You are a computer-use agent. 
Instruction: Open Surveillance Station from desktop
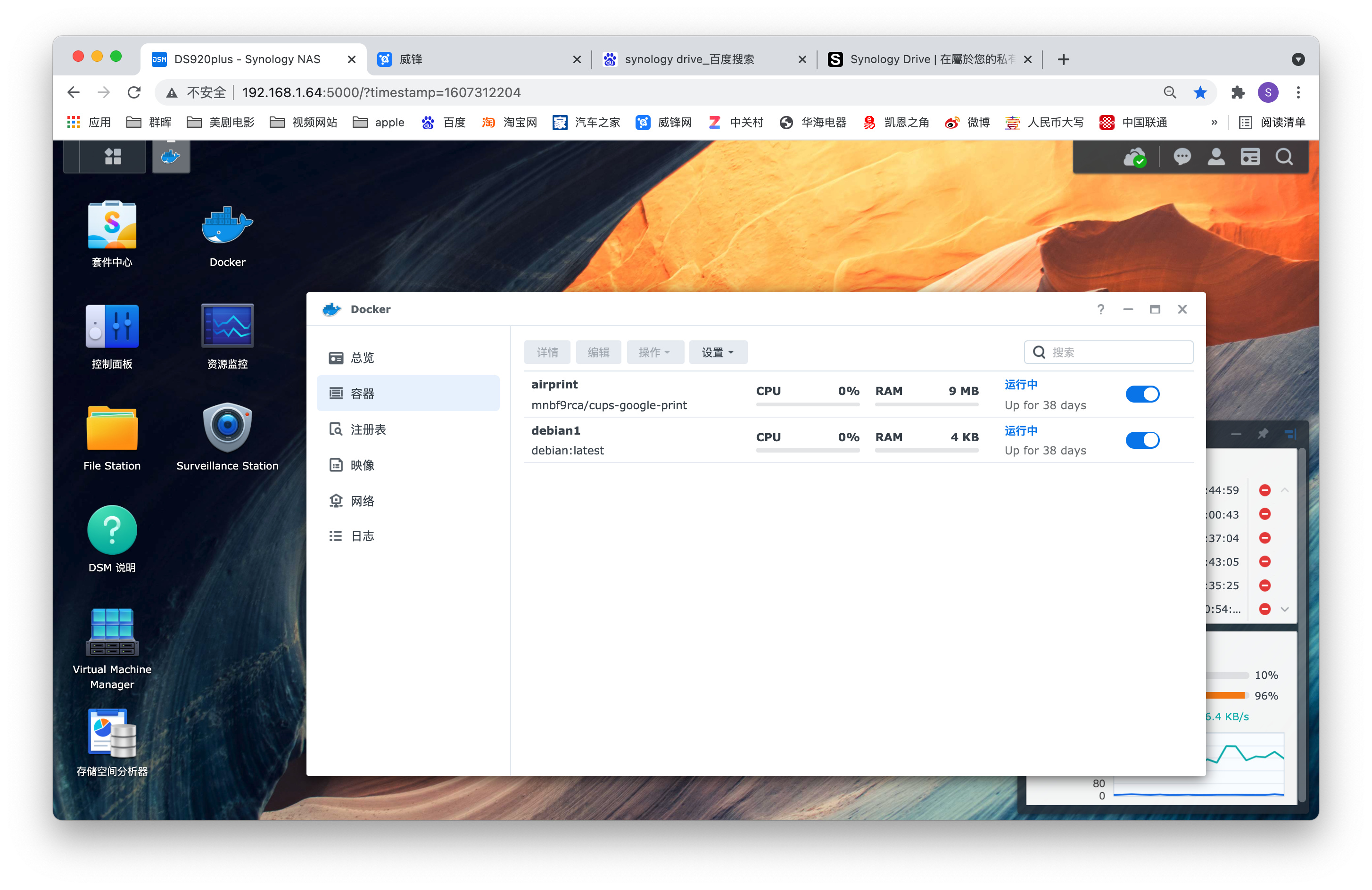pyautogui.click(x=227, y=429)
